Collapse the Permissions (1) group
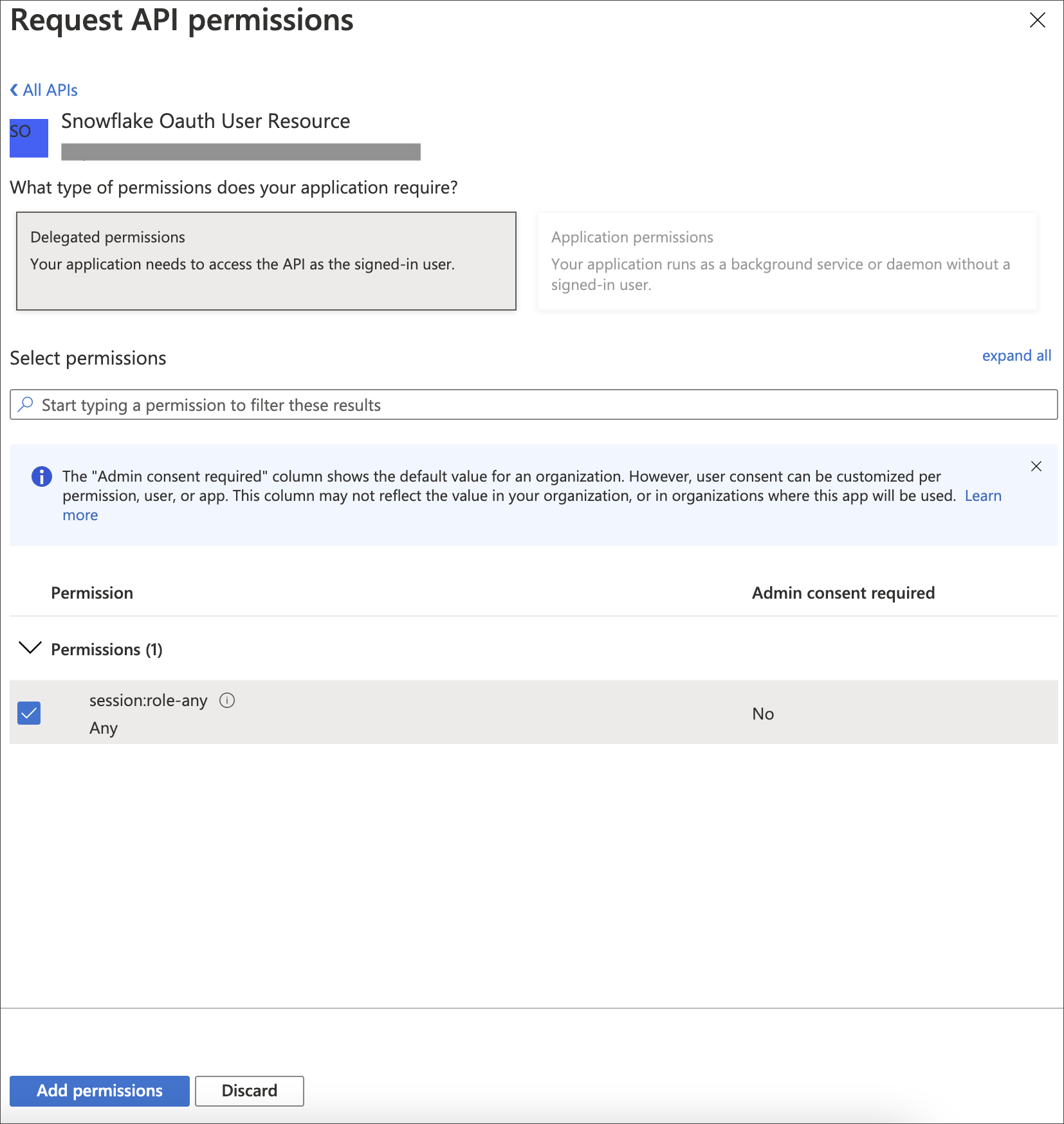 tap(30, 649)
